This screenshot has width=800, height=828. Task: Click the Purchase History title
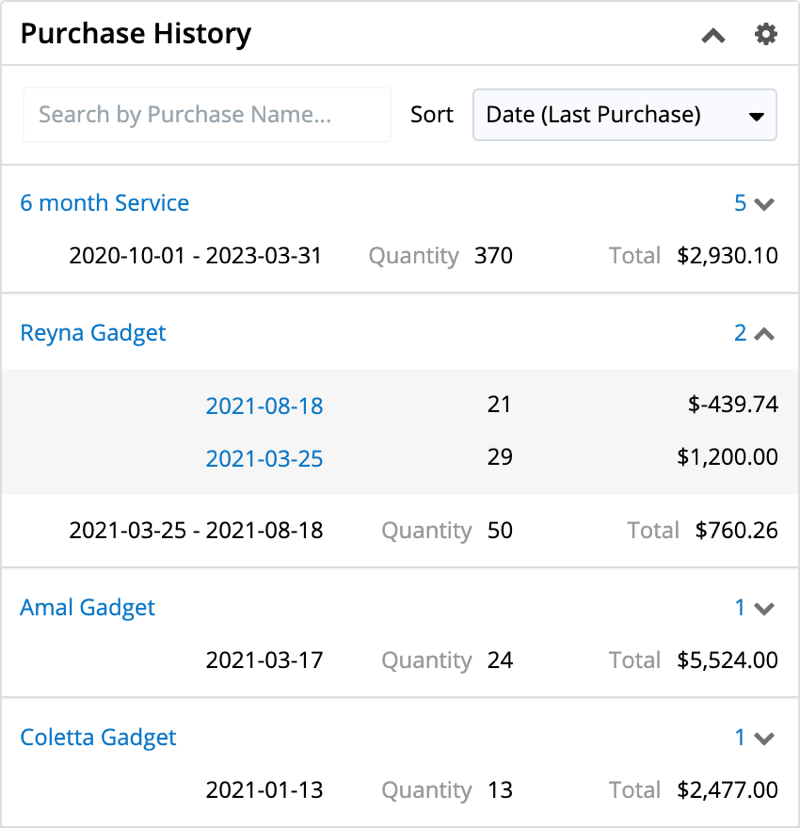point(136,34)
